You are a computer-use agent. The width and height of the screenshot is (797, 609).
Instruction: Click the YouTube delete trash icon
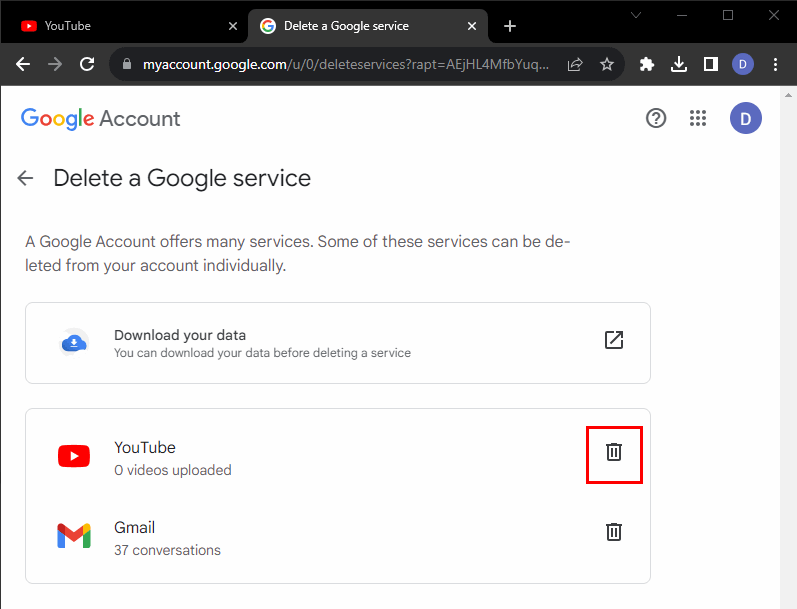[614, 452]
